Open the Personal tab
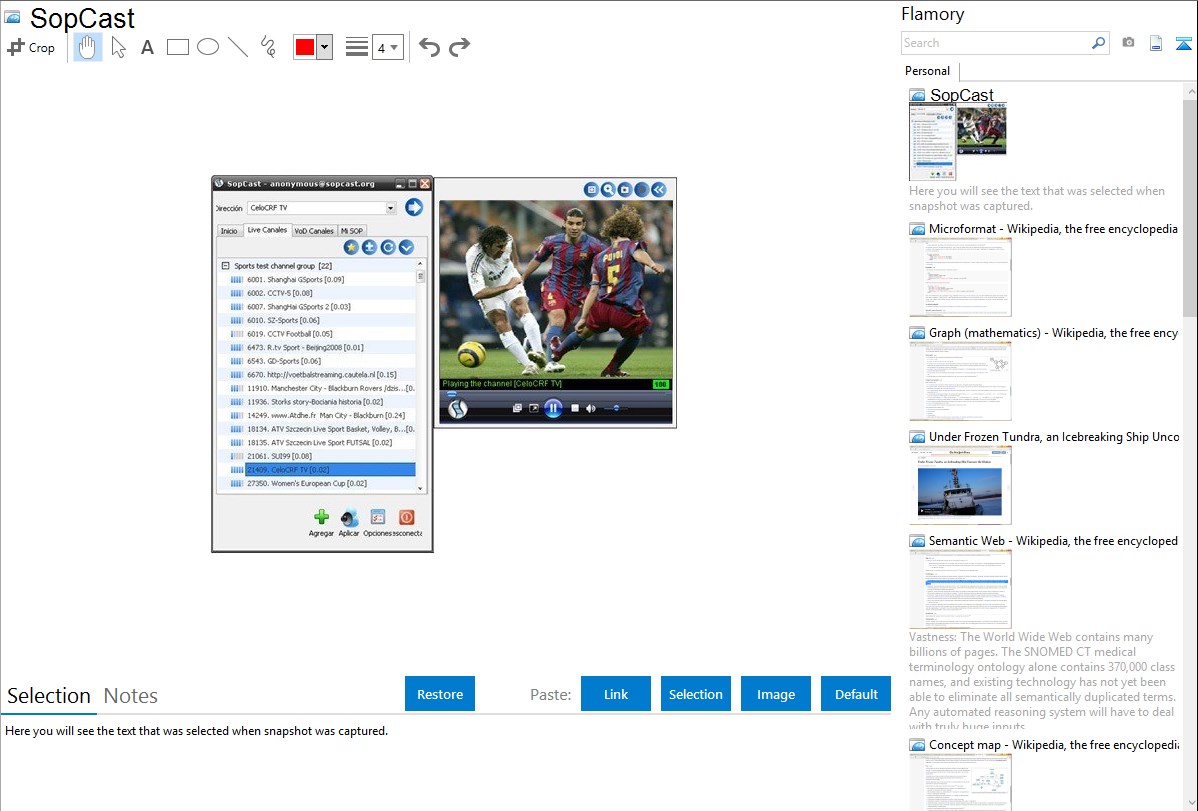 coord(927,71)
